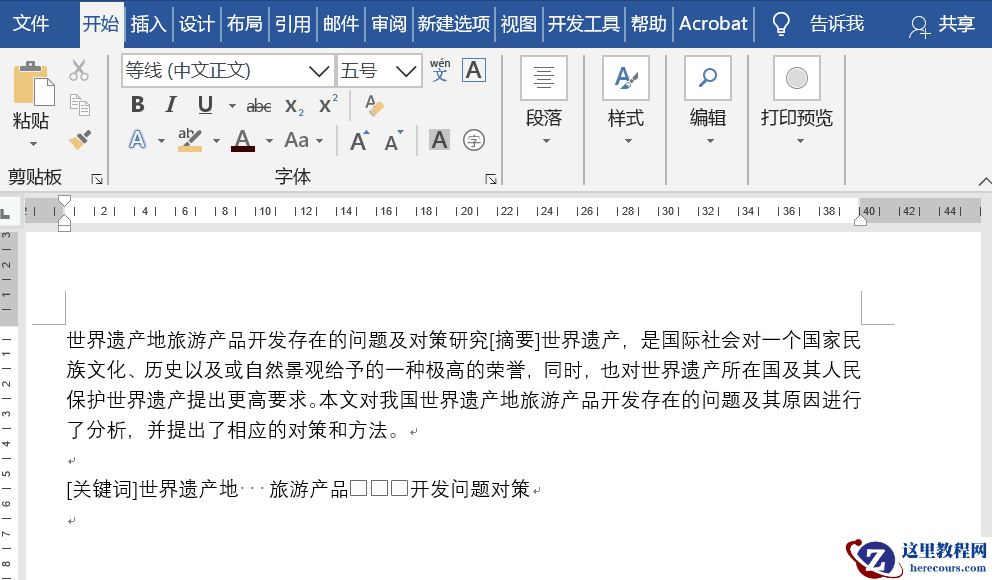992x580 pixels.
Task: Click the vertical ruler on the left
Action: point(8,405)
